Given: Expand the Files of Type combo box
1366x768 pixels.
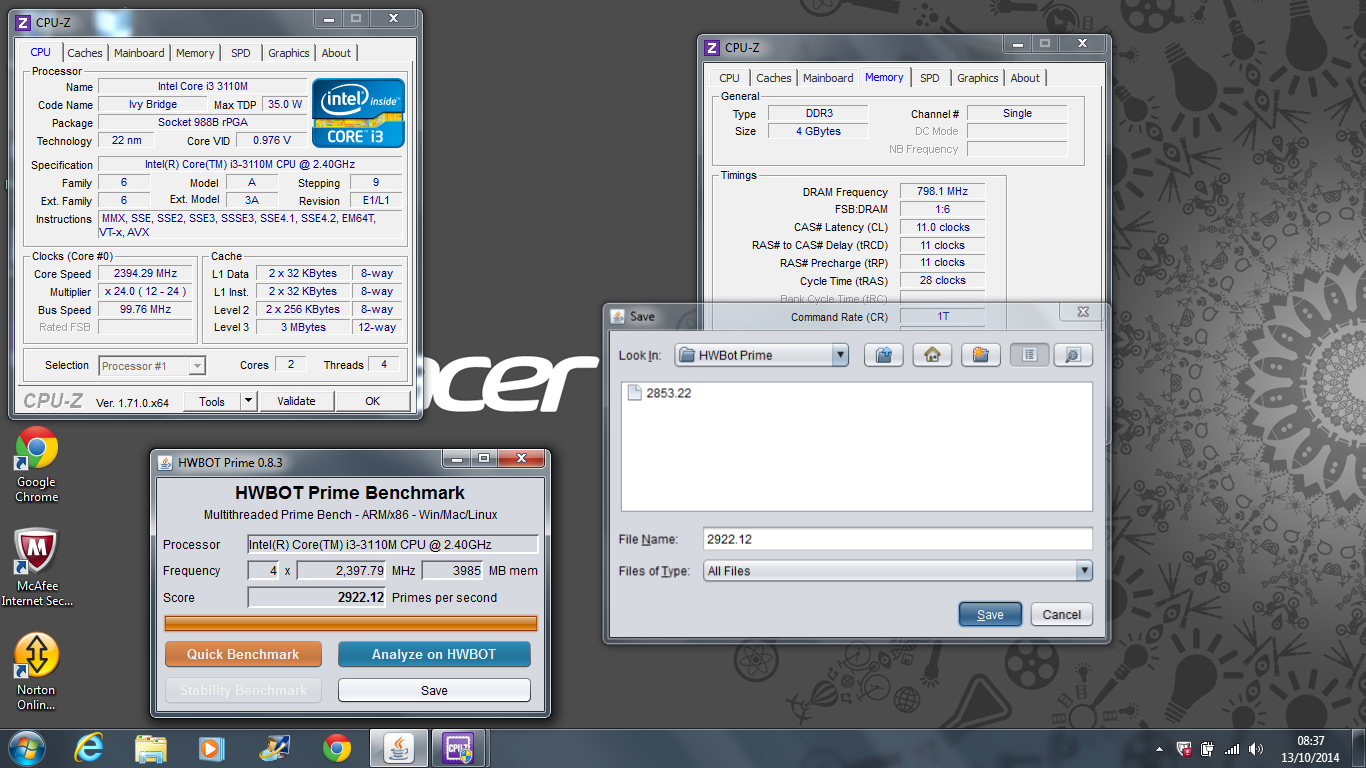Looking at the screenshot, I should pyautogui.click(x=1084, y=571).
